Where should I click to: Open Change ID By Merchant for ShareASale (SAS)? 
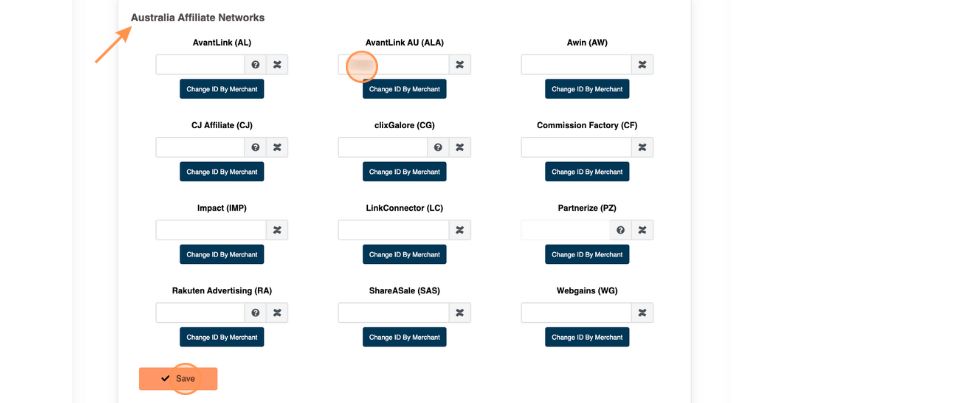pos(404,337)
